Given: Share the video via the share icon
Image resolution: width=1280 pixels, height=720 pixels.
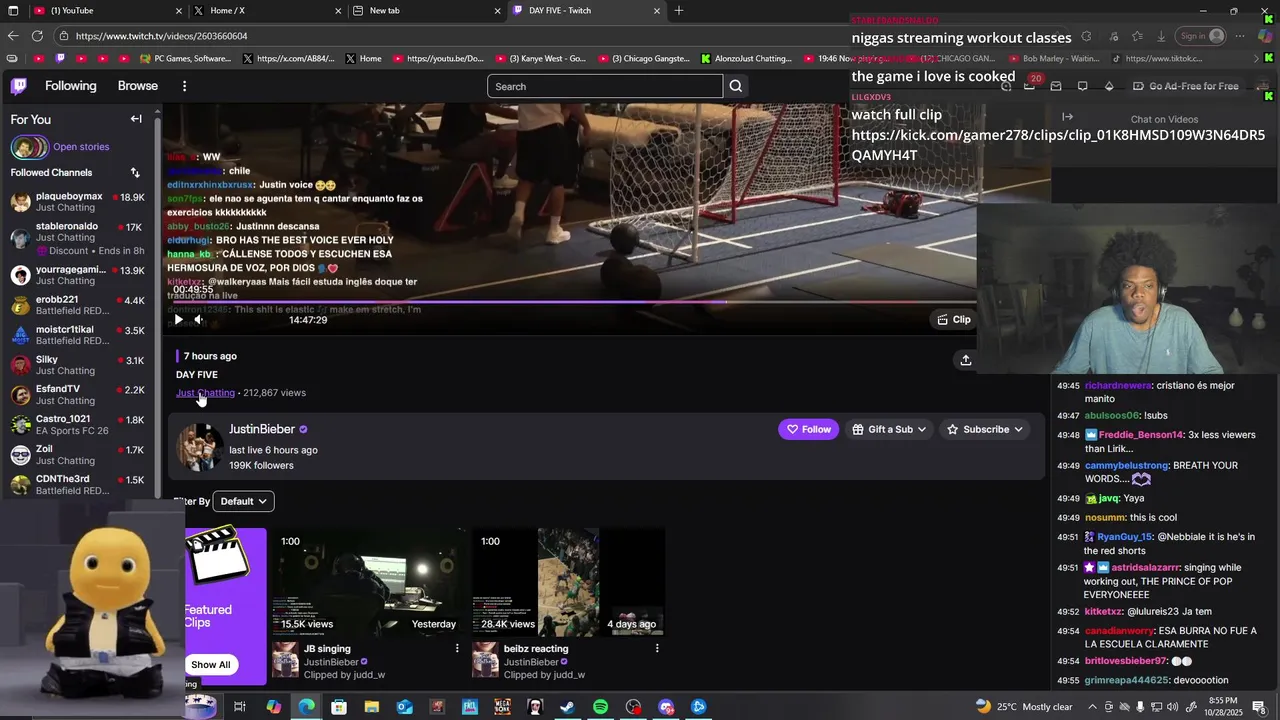Looking at the screenshot, I should [x=966, y=360].
